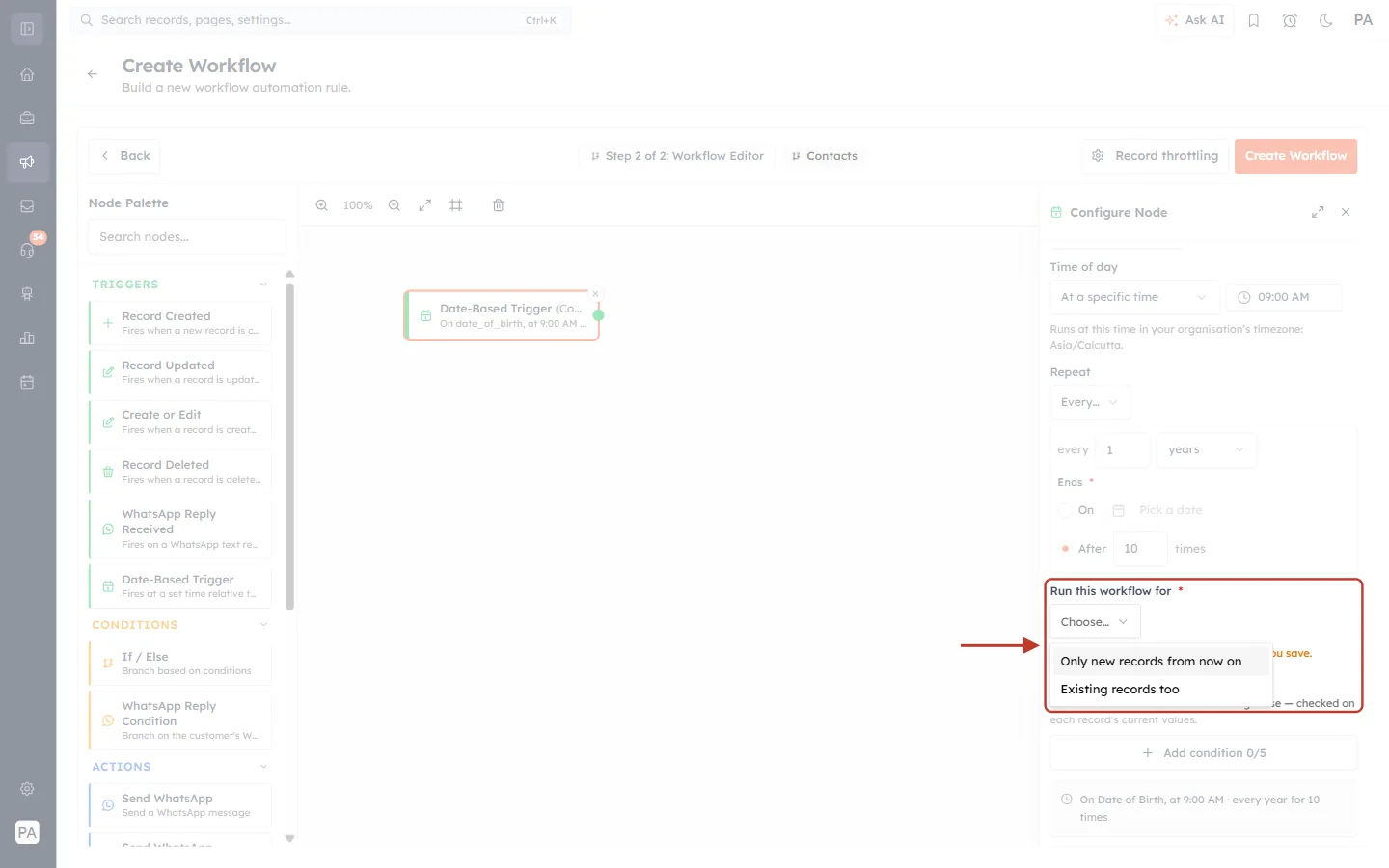This screenshot has height=868, width=1389.
Task: Switch to dark mode moon icon
Action: point(1326,20)
